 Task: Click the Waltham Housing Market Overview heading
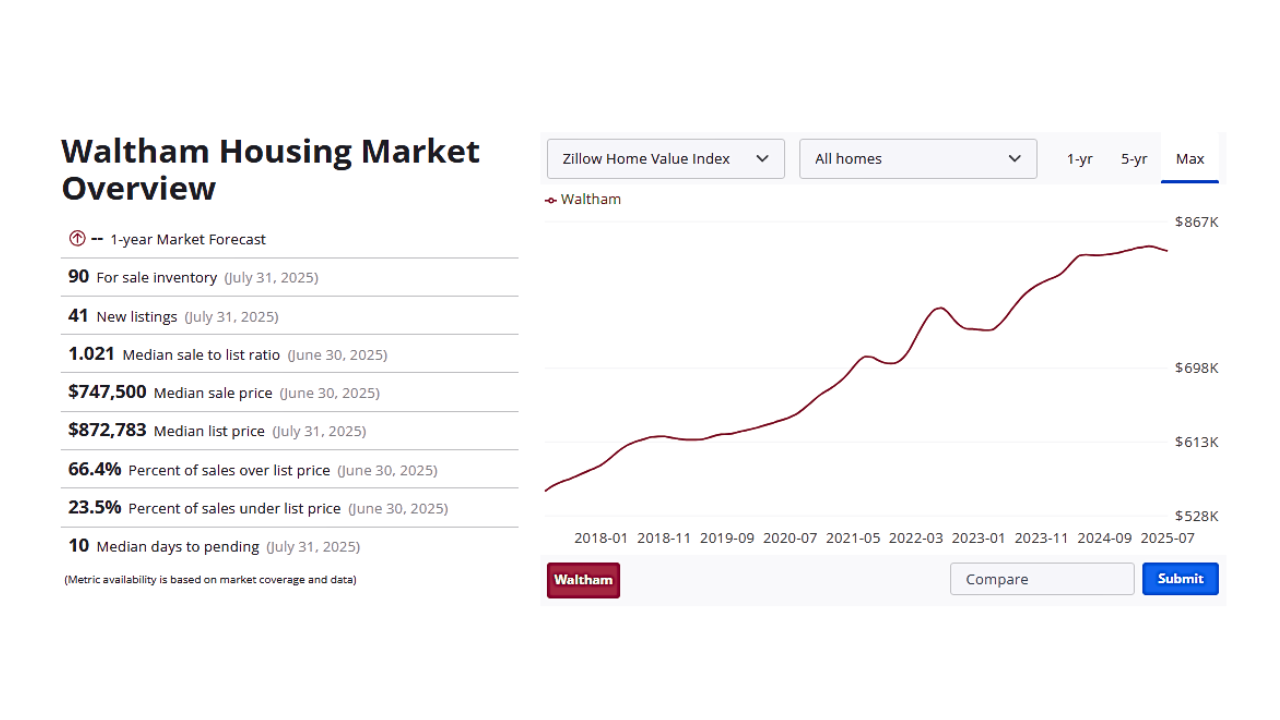[x=271, y=170]
